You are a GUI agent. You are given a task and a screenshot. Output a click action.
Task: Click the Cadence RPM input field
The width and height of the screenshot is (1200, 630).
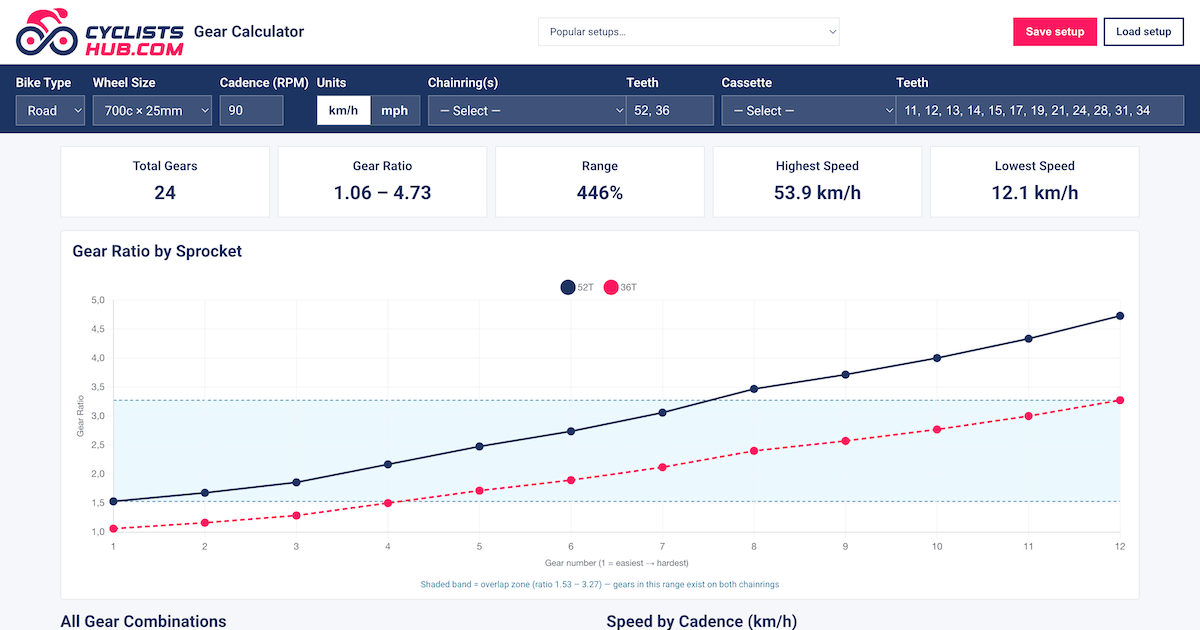click(251, 111)
